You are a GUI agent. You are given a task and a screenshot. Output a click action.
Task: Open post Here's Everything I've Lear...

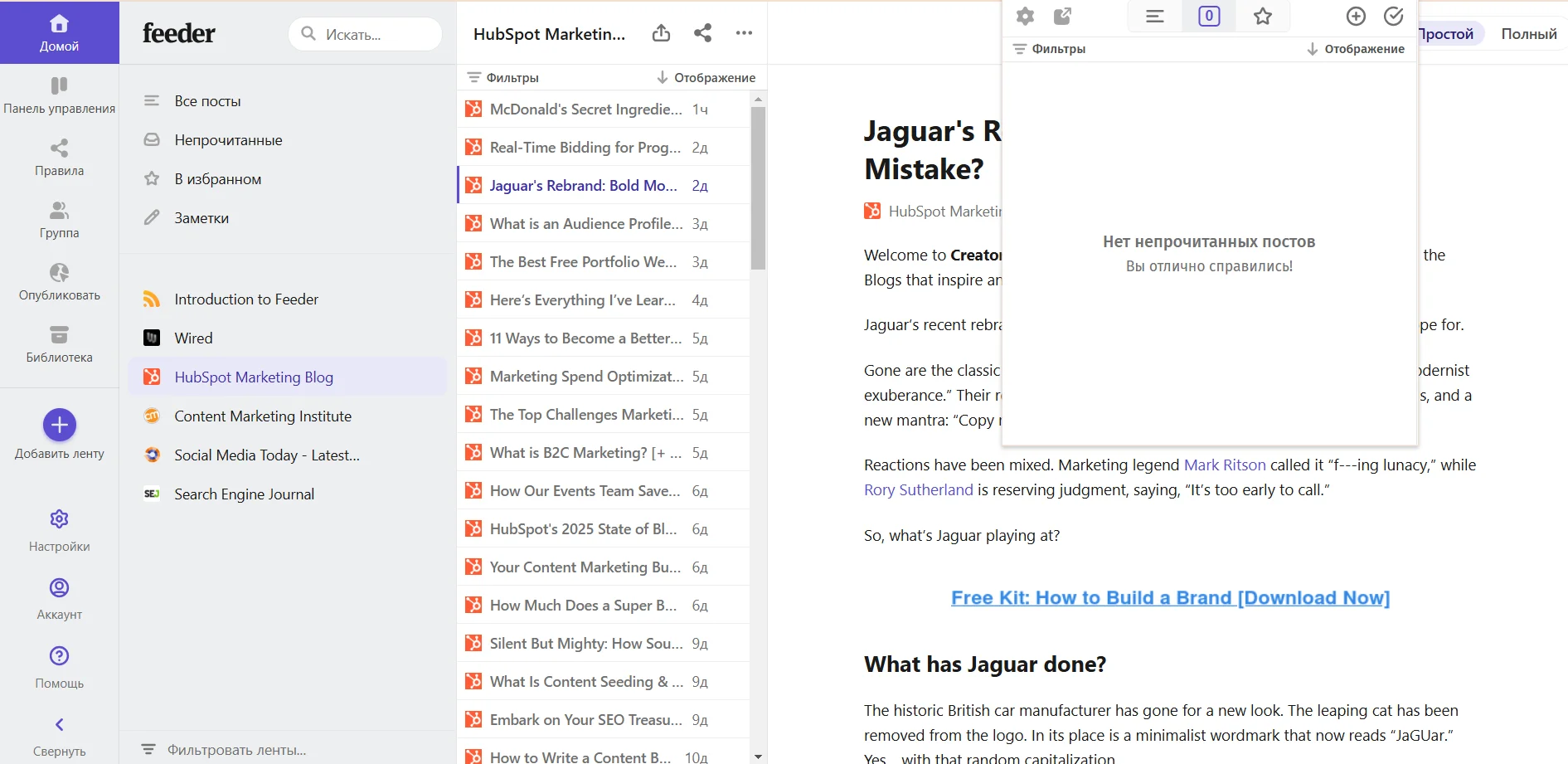[x=604, y=300]
